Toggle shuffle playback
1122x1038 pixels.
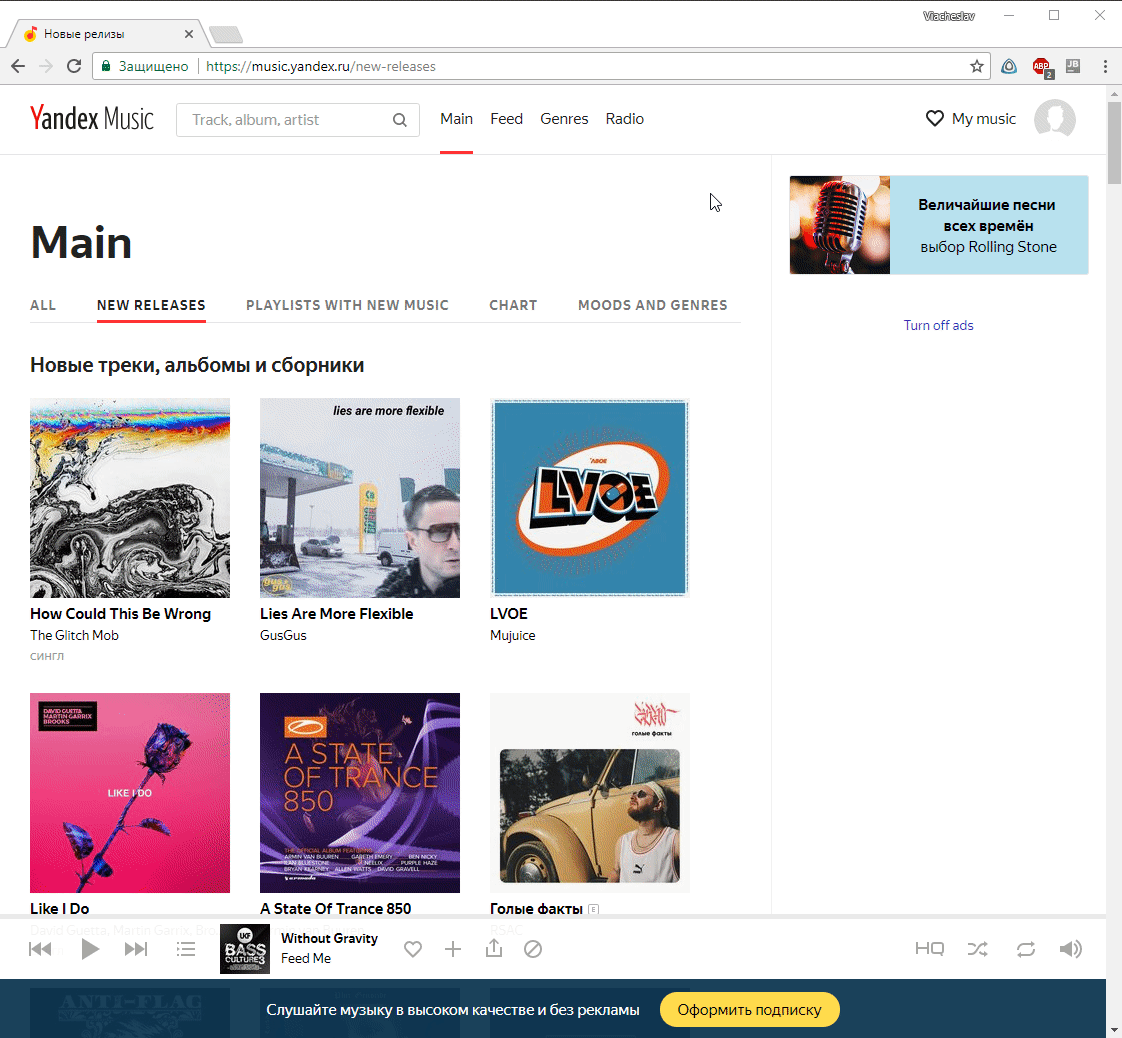coord(977,949)
